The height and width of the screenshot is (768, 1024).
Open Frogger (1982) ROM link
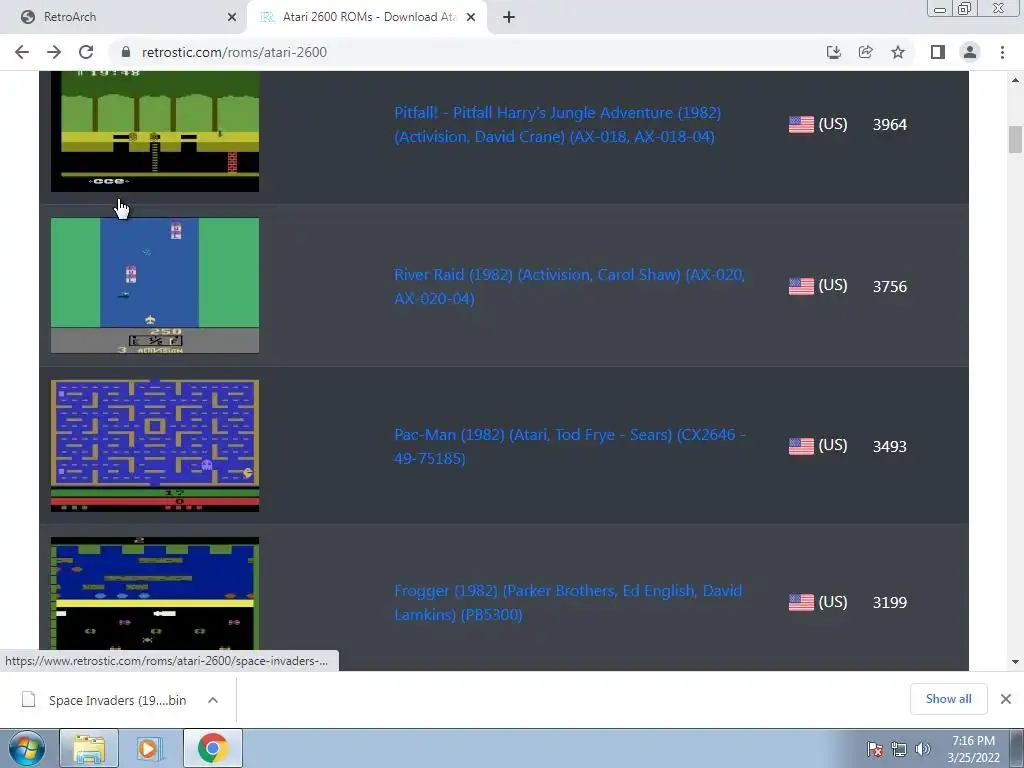point(568,602)
